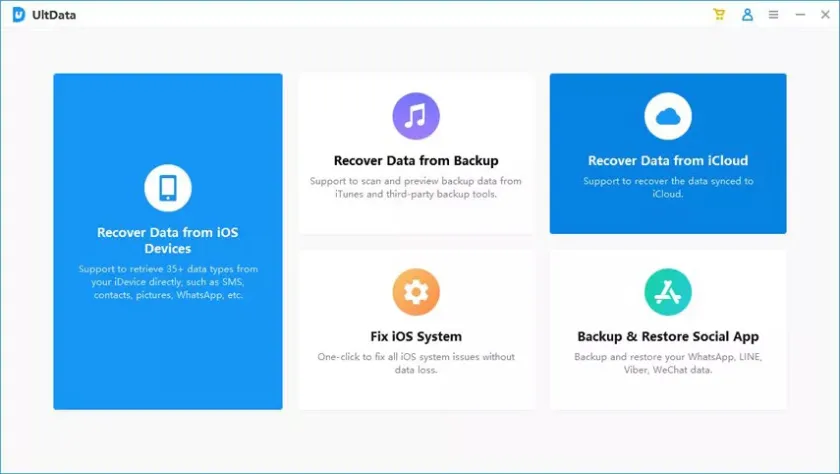The width and height of the screenshot is (840, 474).
Task: Open the user account profile icon
Action: [x=747, y=15]
